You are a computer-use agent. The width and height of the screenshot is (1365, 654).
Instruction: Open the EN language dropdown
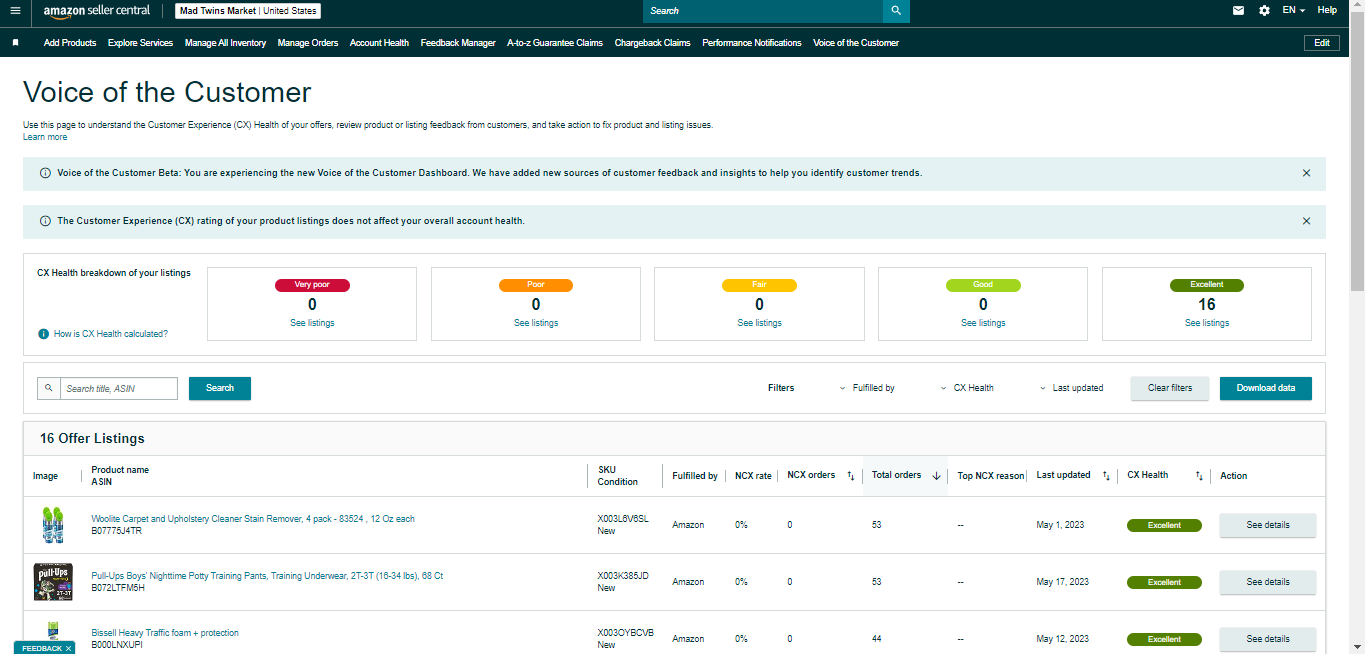(1294, 11)
